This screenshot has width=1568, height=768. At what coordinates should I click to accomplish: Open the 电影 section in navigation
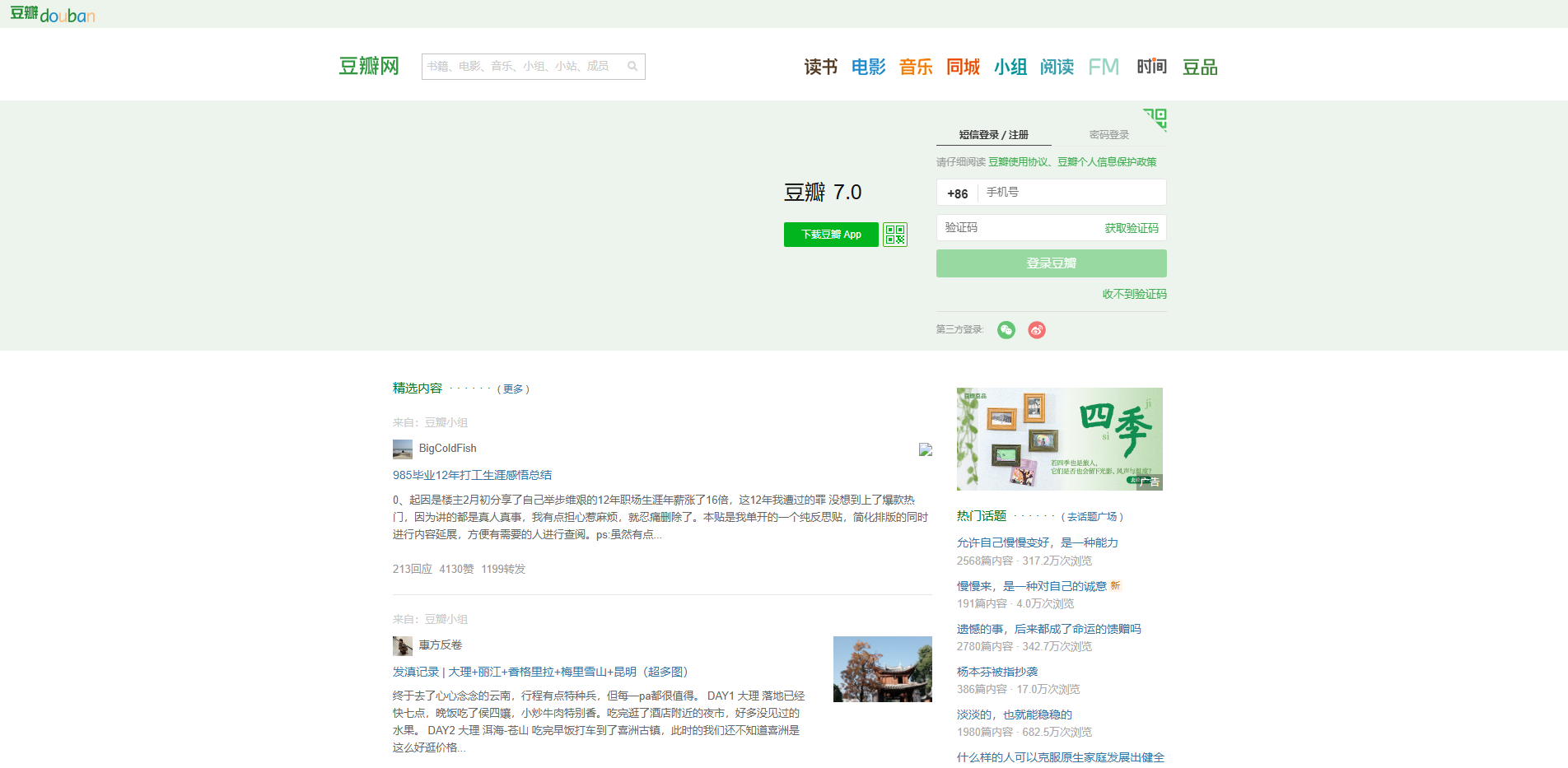868,67
